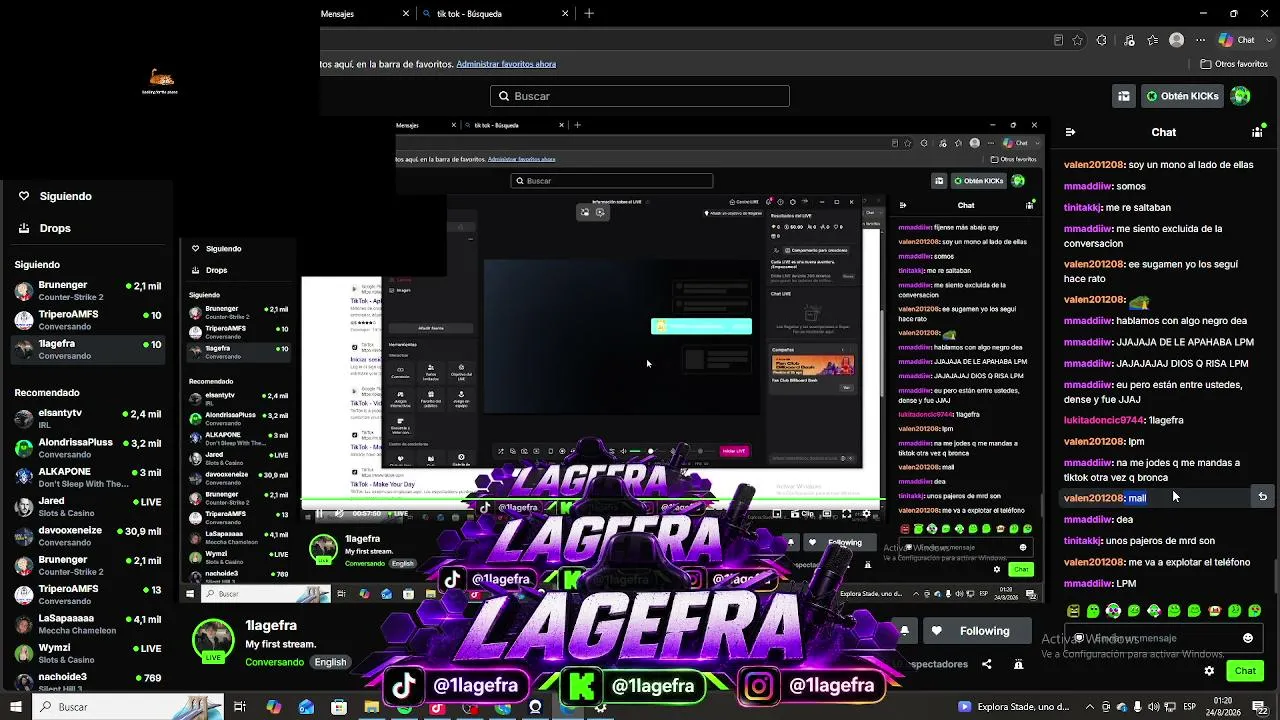Open a new browser tab
Viewport: 1280px width, 720px height.
[x=589, y=14]
